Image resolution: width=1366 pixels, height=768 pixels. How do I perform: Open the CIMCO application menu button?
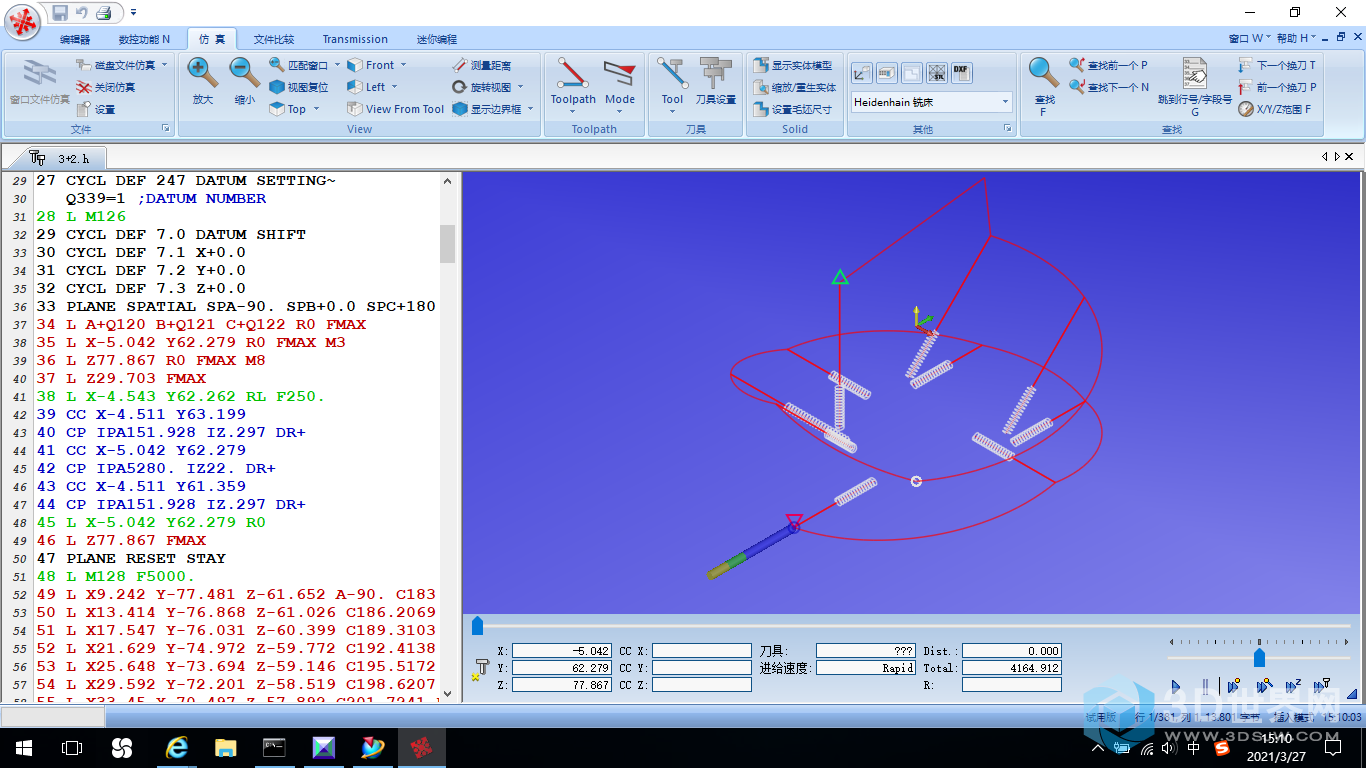point(23,21)
